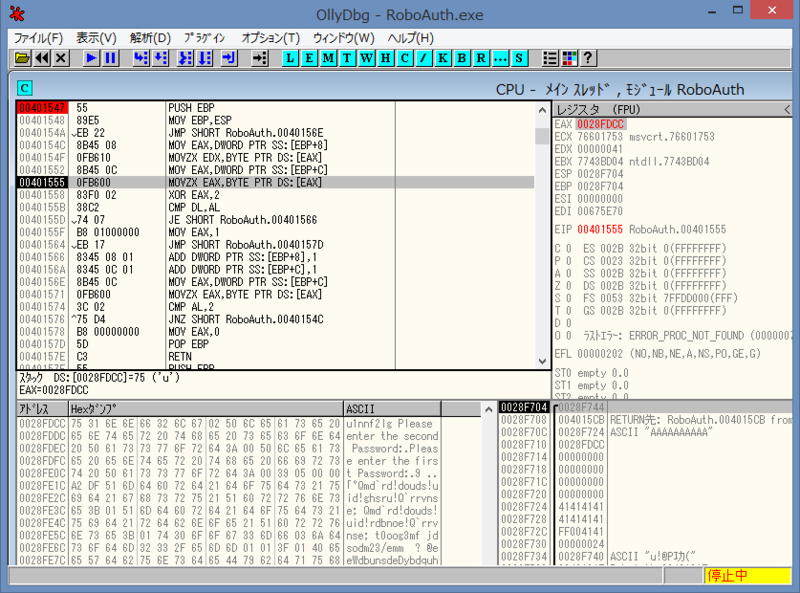Image resolution: width=800 pixels, height=593 pixels.
Task: Open Windows list with W button
Action: tap(367, 58)
